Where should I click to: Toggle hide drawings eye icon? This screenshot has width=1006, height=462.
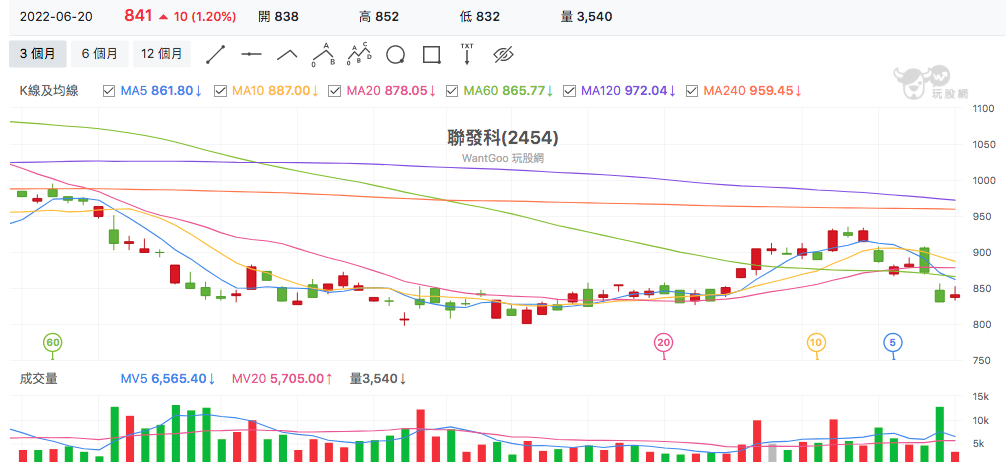coord(504,55)
